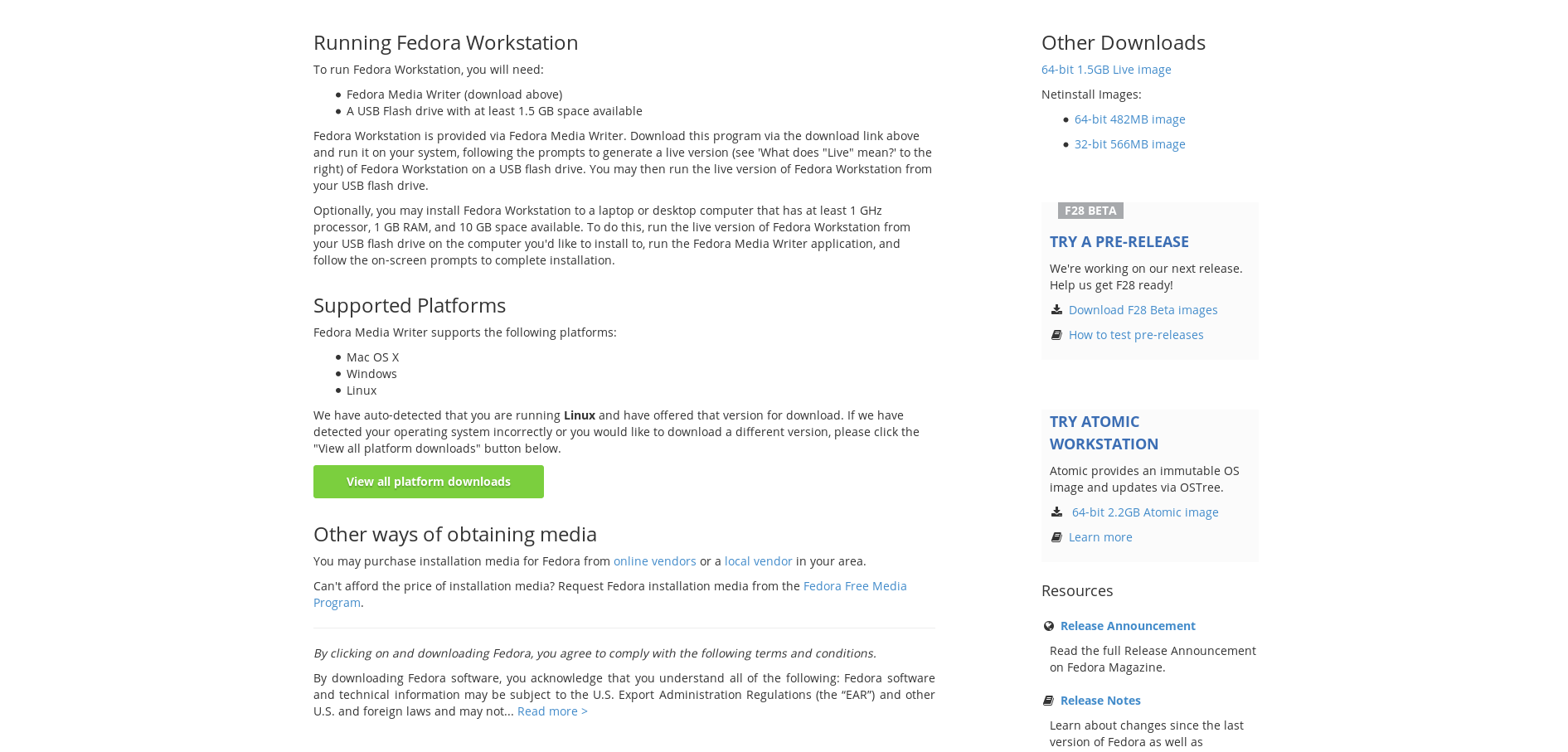Click the Running Fedora Workstation heading

[x=446, y=42]
